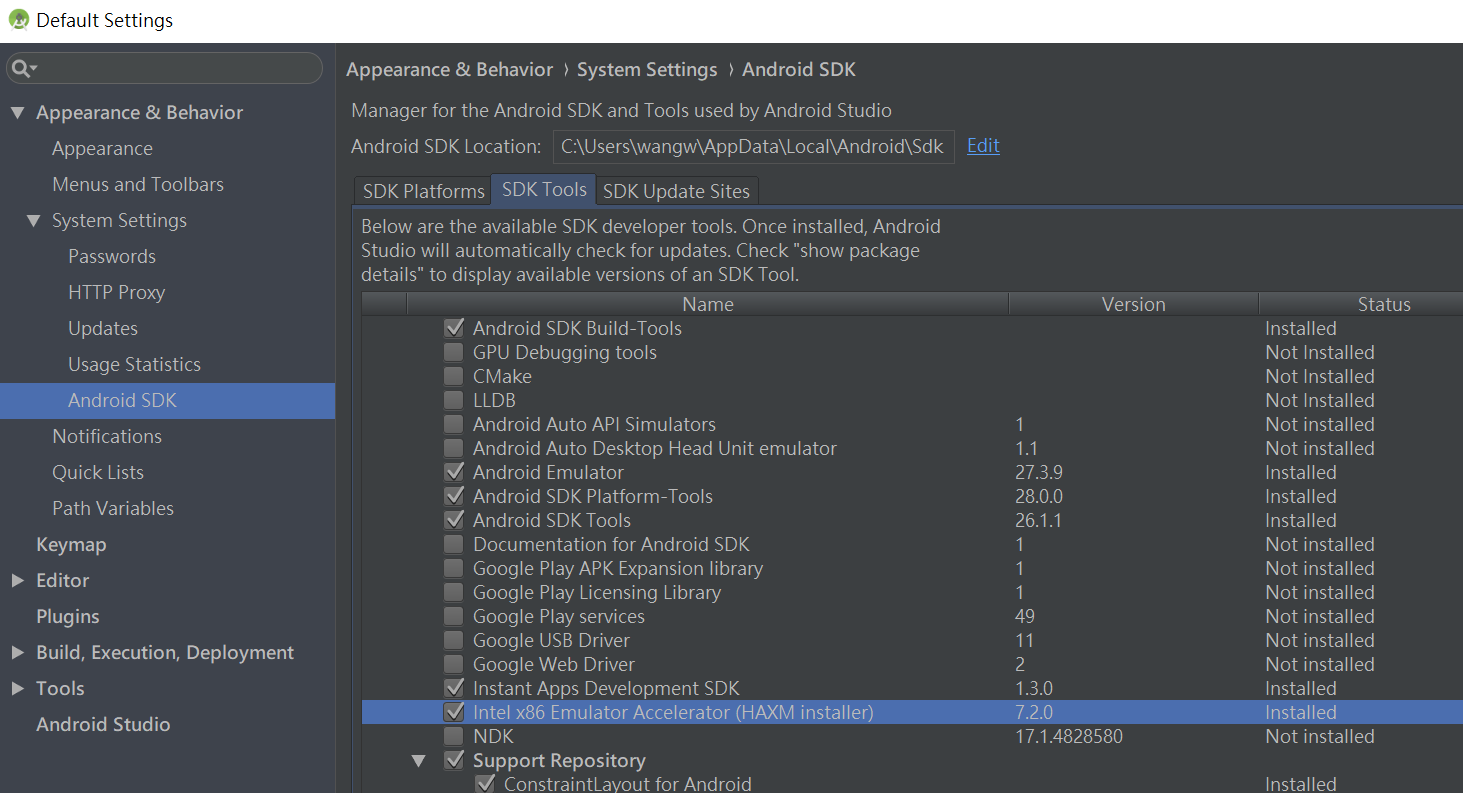The width and height of the screenshot is (1463, 793).
Task: Click version 26.1.1 cell
Action: tap(1038, 520)
